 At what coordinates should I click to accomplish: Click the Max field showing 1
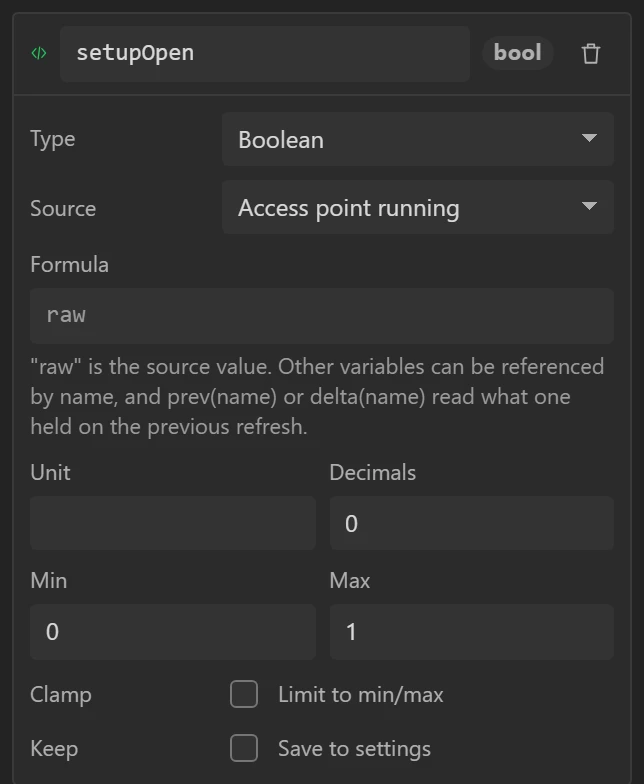(472, 632)
